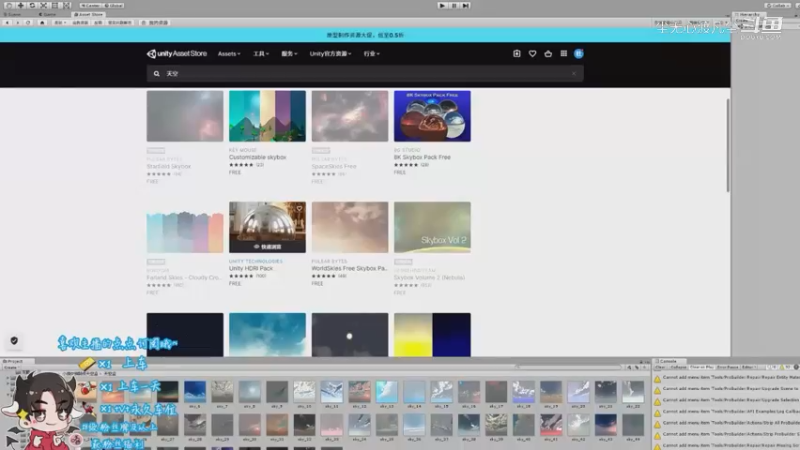Open language dropdown in Asset Store toolbar
The height and width of the screenshot is (450, 800).
(x=60, y=22)
